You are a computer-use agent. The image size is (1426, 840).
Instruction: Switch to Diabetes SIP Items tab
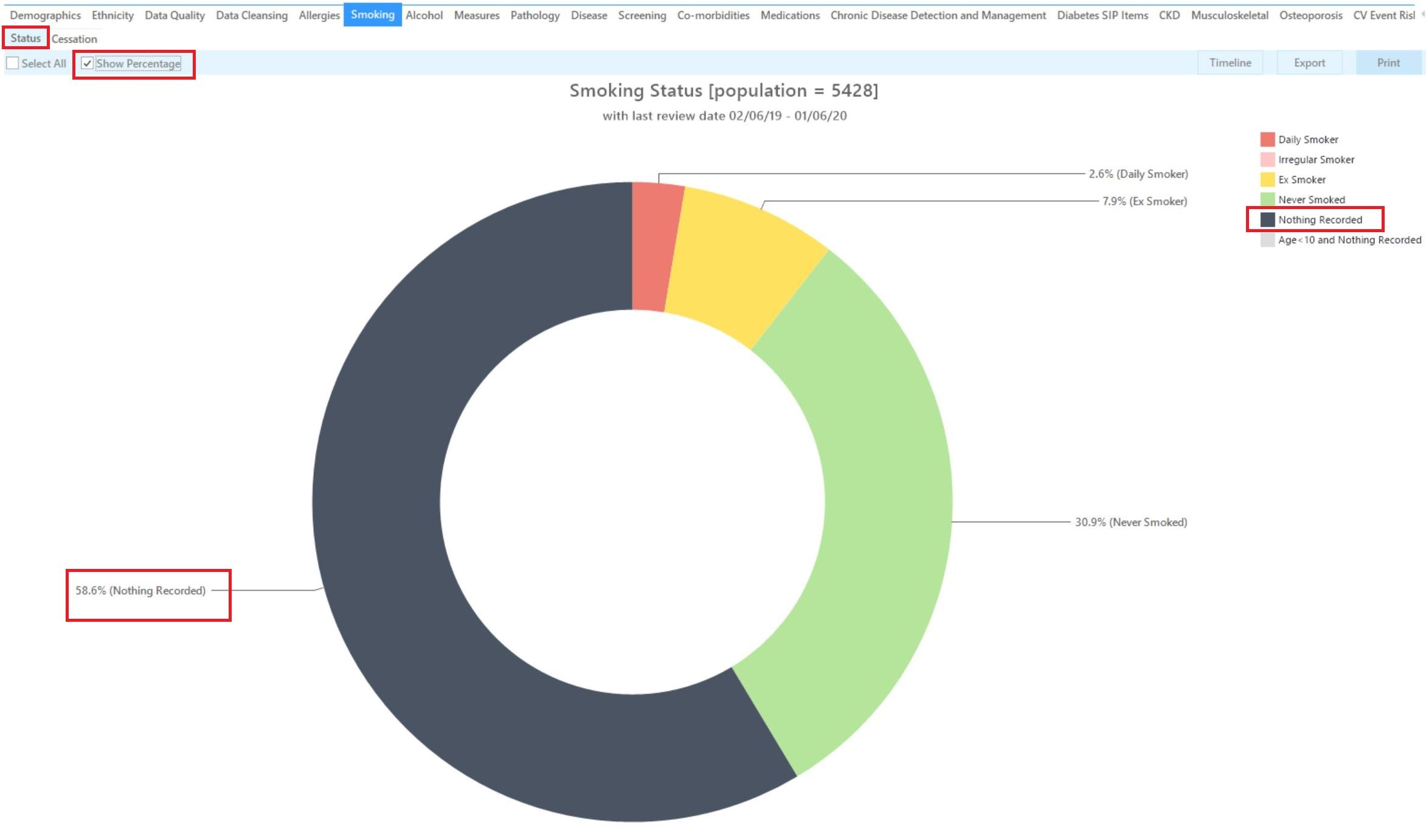click(x=1102, y=15)
